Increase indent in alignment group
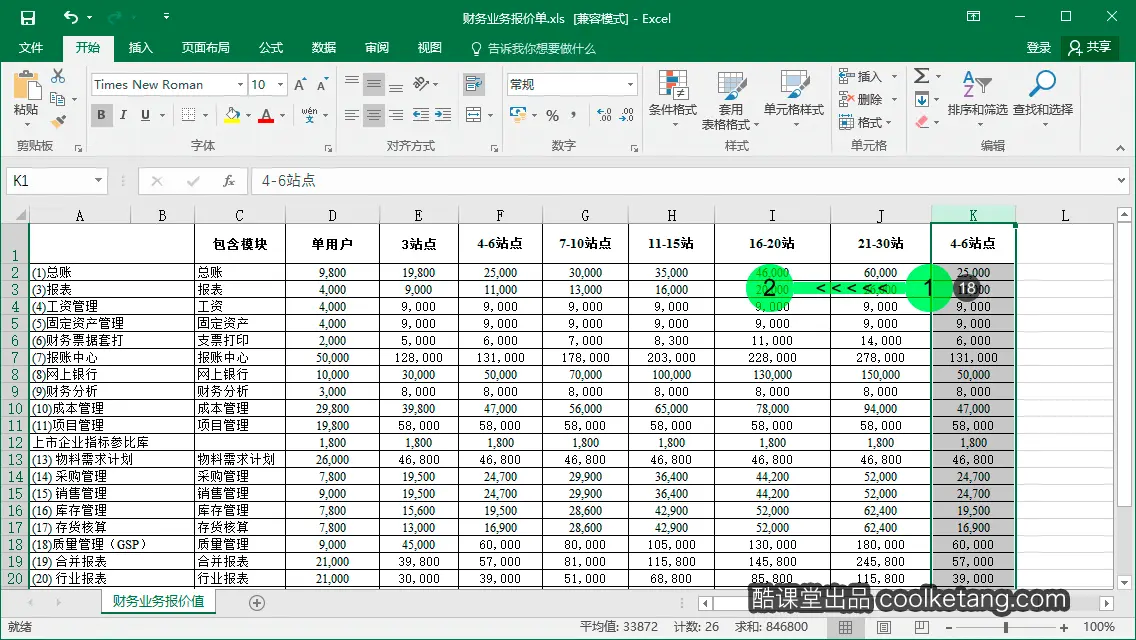1136x640 pixels. 443,115
